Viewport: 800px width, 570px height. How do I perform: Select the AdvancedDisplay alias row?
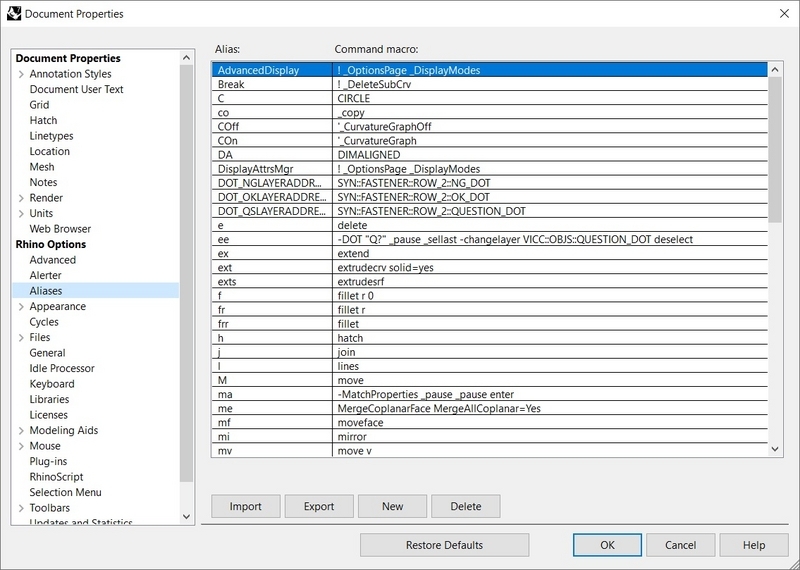tap(489, 70)
